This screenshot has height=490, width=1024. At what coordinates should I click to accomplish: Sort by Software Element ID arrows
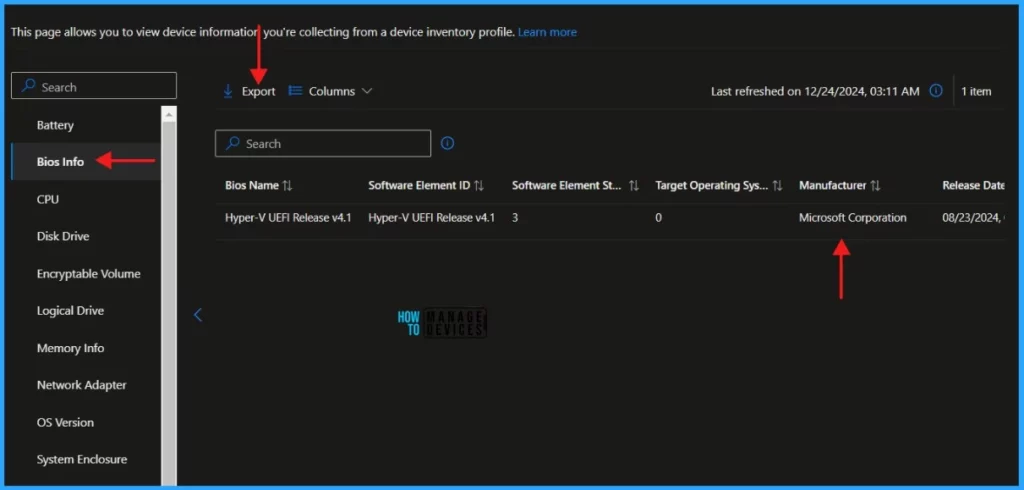coord(479,186)
